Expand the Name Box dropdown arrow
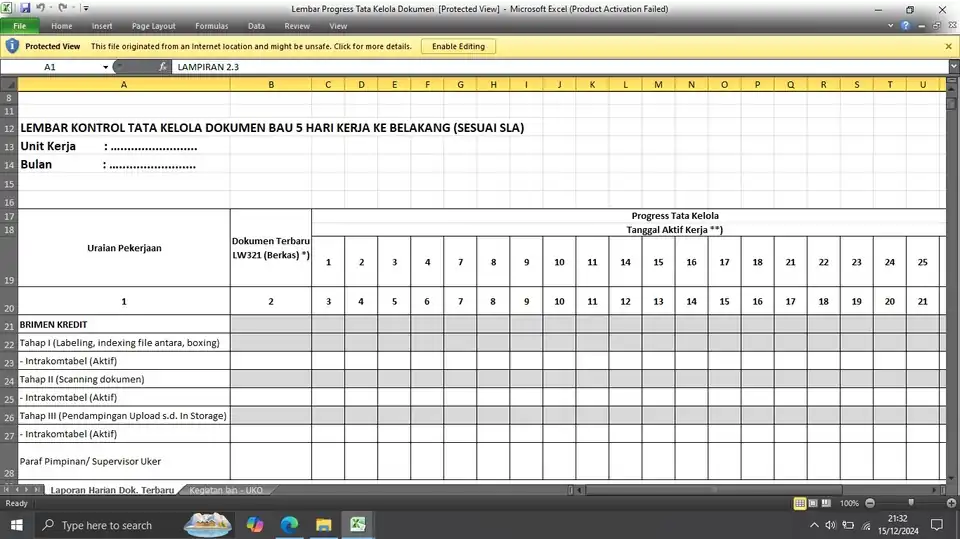This screenshot has width=960, height=539. click(105, 67)
